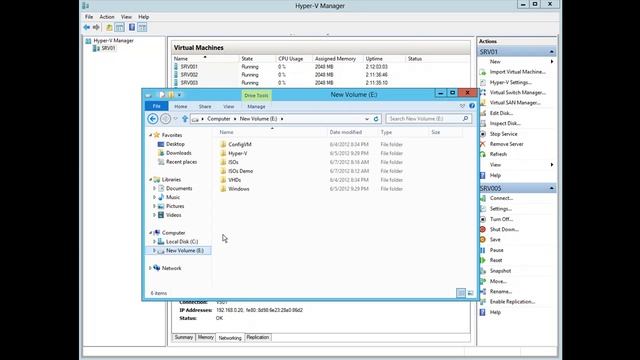640x360 pixels.
Task: Click the Explorer back navigation arrow
Action: click(153, 119)
